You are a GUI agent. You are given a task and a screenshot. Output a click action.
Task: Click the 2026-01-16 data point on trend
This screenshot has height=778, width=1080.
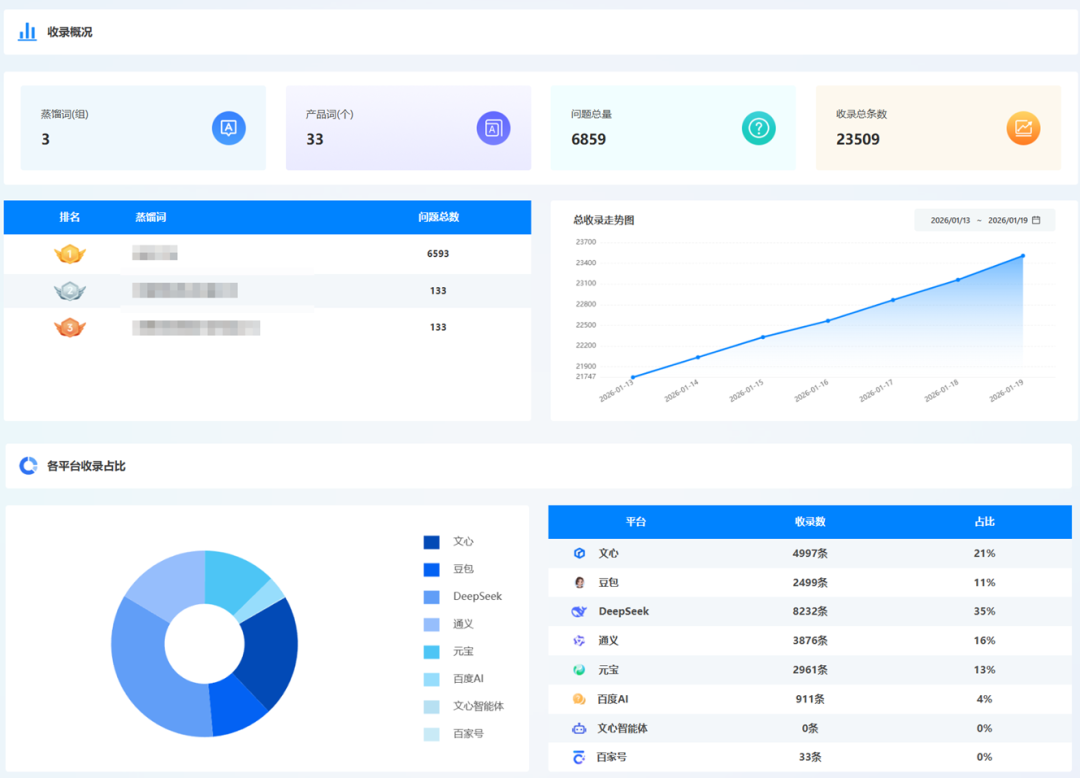click(x=828, y=321)
